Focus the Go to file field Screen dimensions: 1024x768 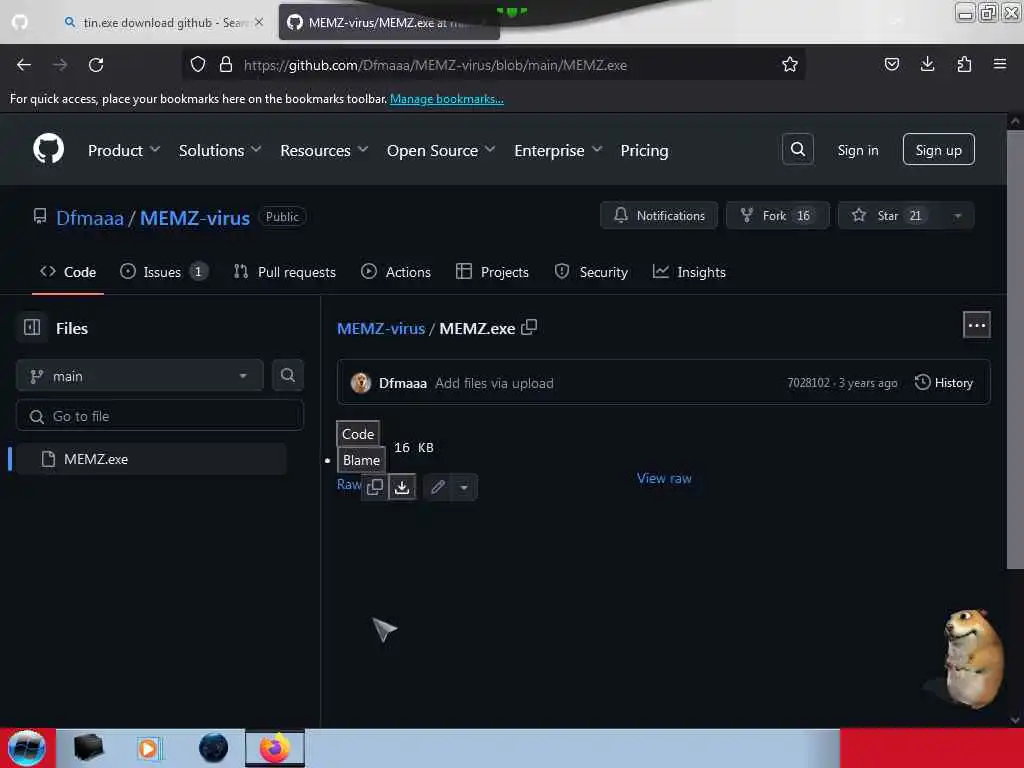160,416
